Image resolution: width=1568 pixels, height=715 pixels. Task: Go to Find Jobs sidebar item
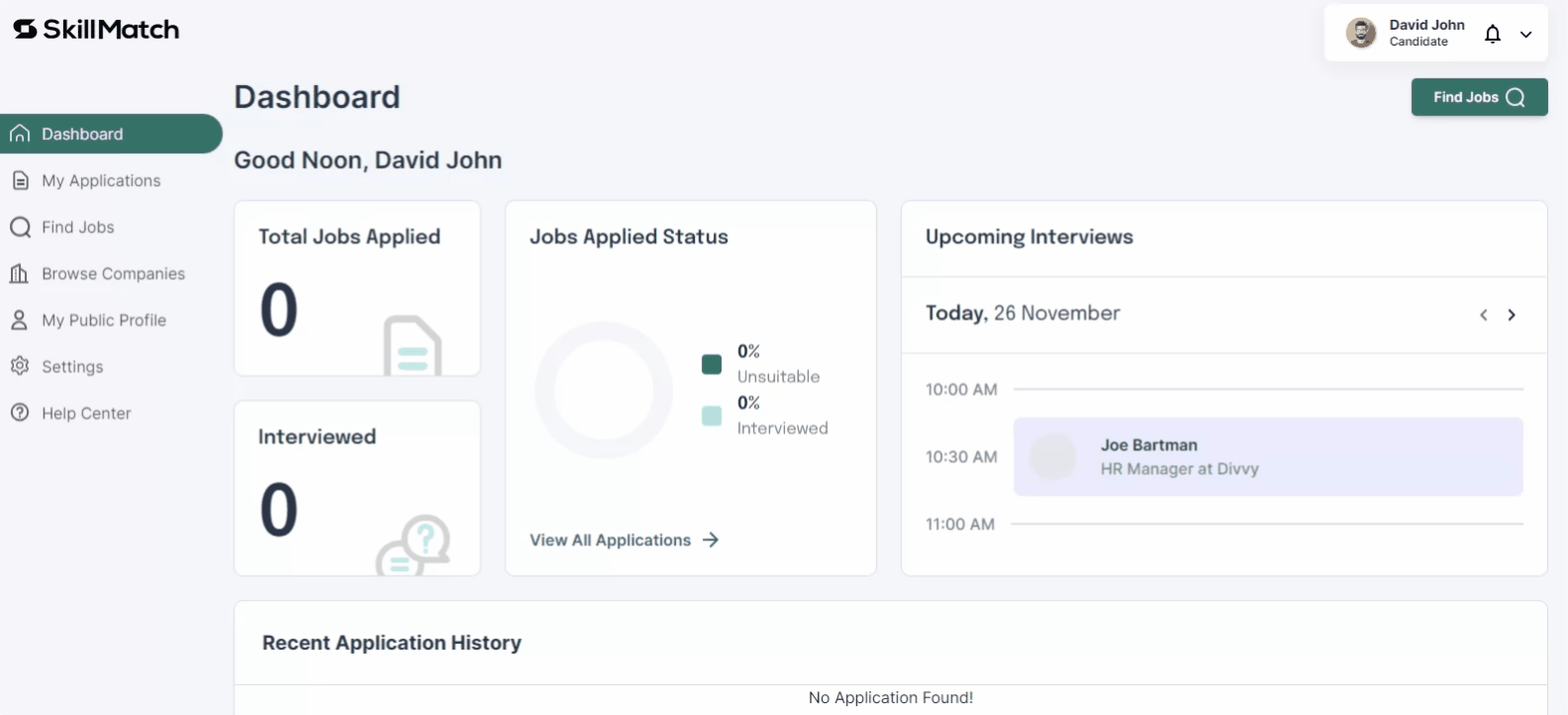[78, 227]
